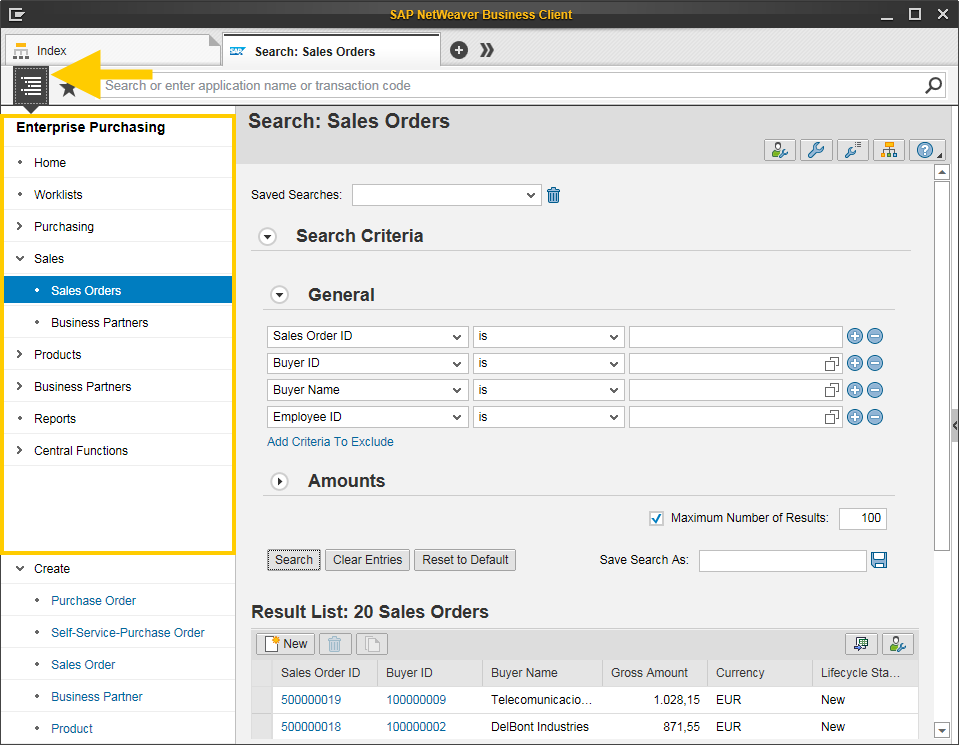This screenshot has width=959, height=745.
Task: Click the vertical scrollbar down arrow
Action: 941,730
